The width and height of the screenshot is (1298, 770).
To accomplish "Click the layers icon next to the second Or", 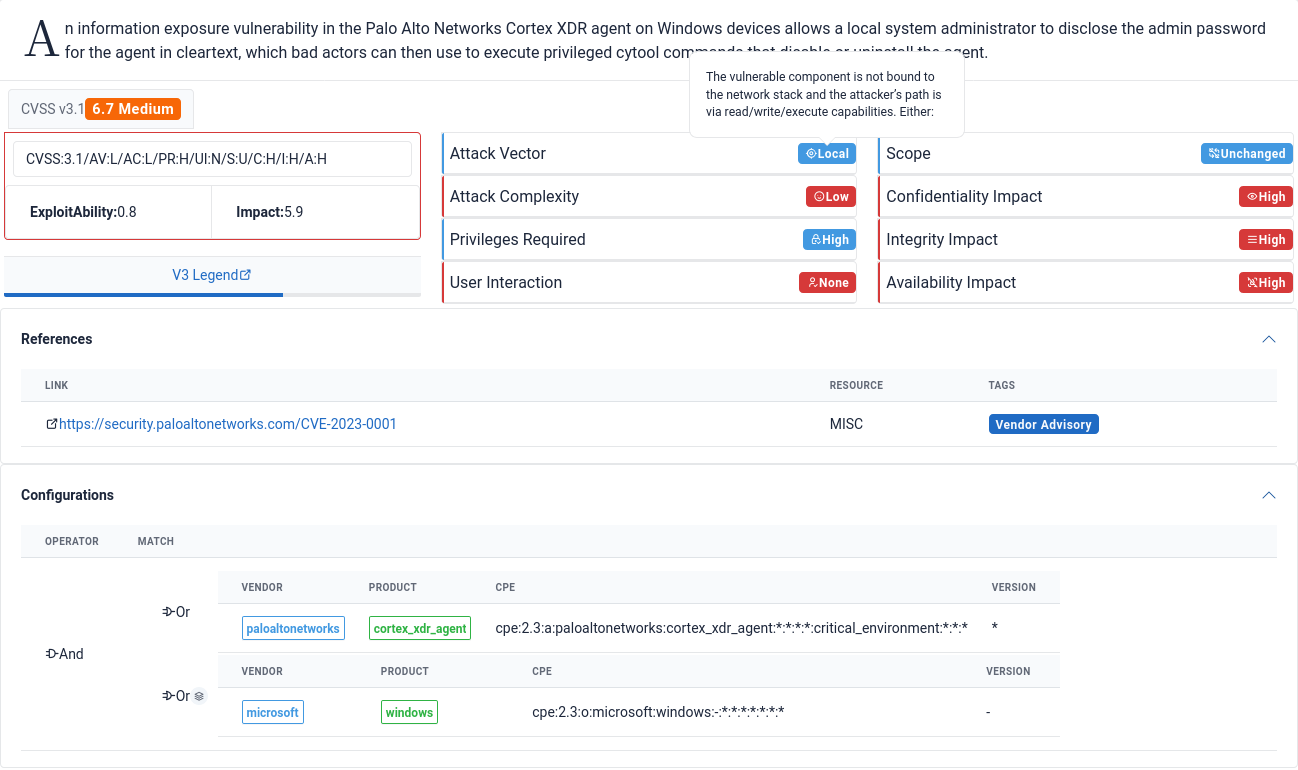I will coord(199,696).
